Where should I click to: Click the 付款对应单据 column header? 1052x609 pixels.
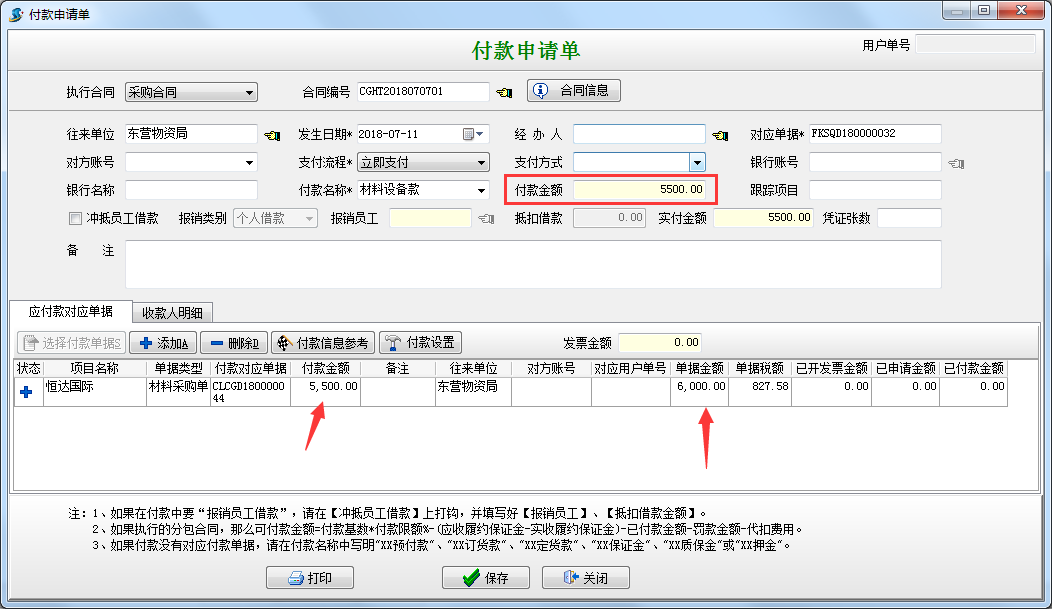[x=251, y=368]
